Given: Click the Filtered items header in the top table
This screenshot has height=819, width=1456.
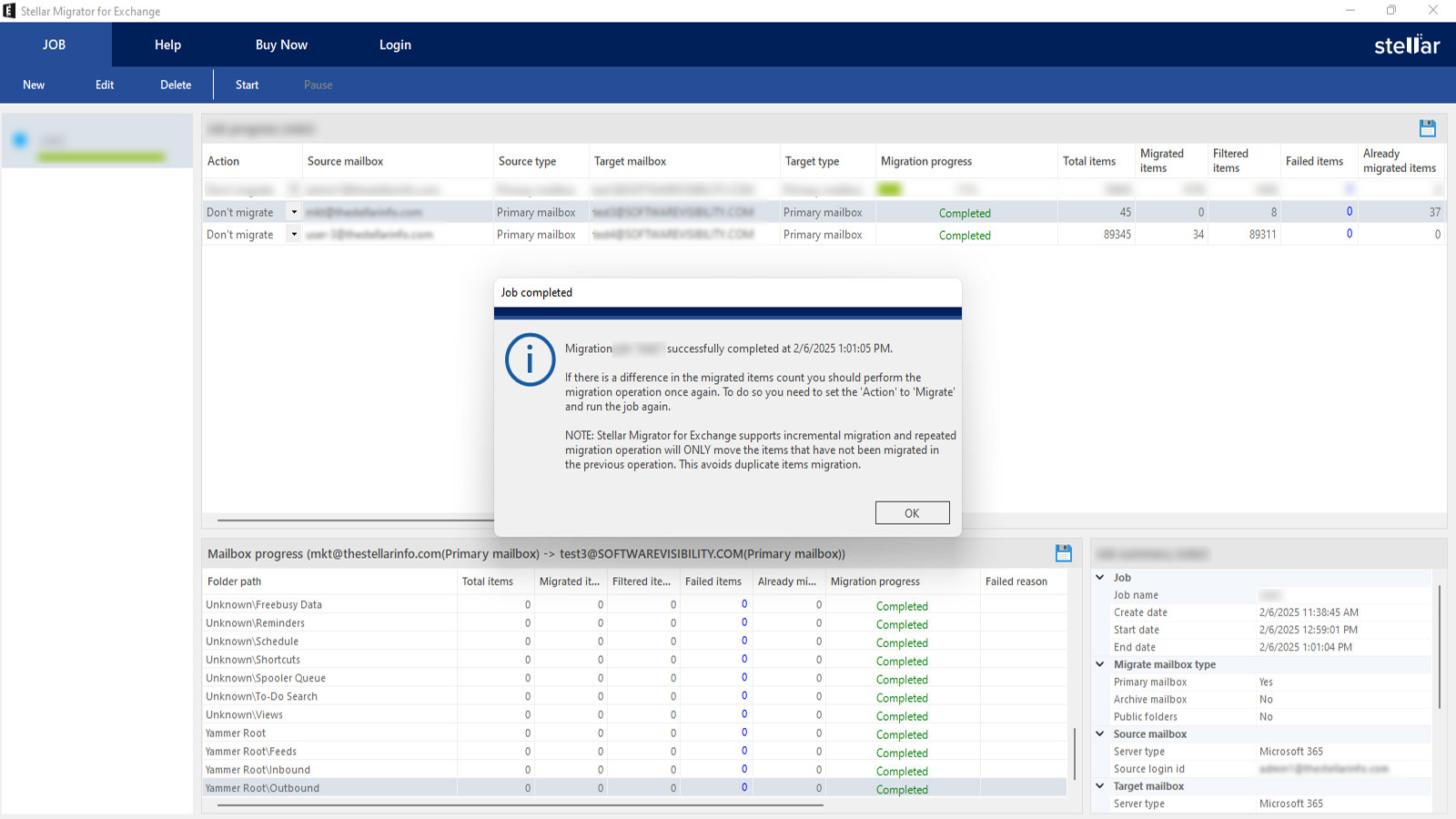Looking at the screenshot, I should click(1244, 161).
